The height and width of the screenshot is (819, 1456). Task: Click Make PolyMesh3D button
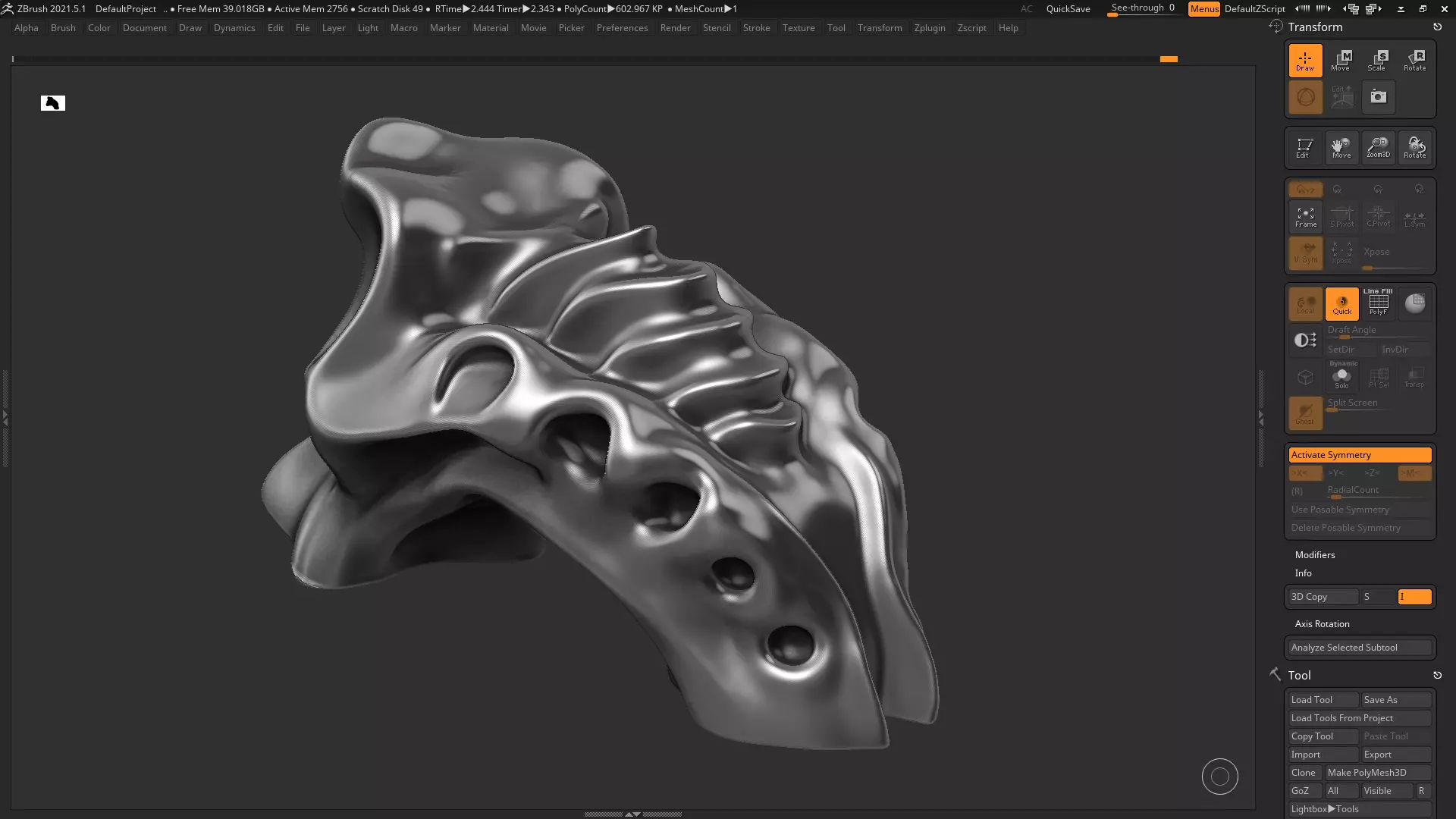coord(1378,773)
